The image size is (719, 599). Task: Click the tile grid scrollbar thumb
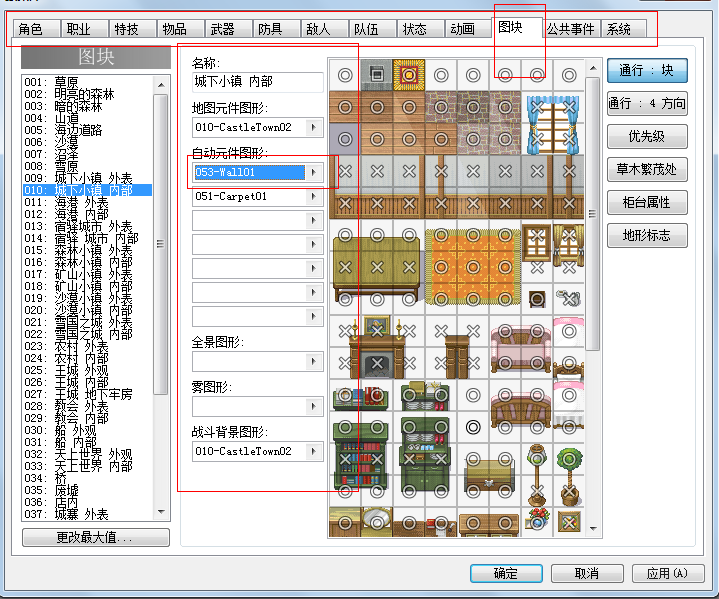tap(592, 214)
